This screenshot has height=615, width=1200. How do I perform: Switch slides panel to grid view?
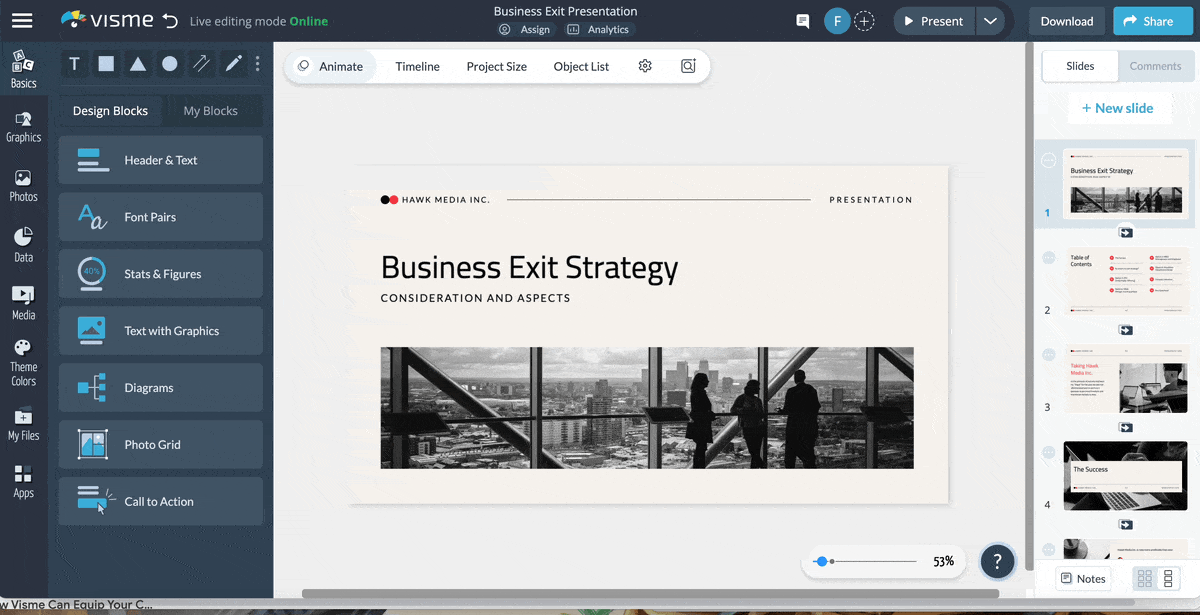click(1144, 578)
